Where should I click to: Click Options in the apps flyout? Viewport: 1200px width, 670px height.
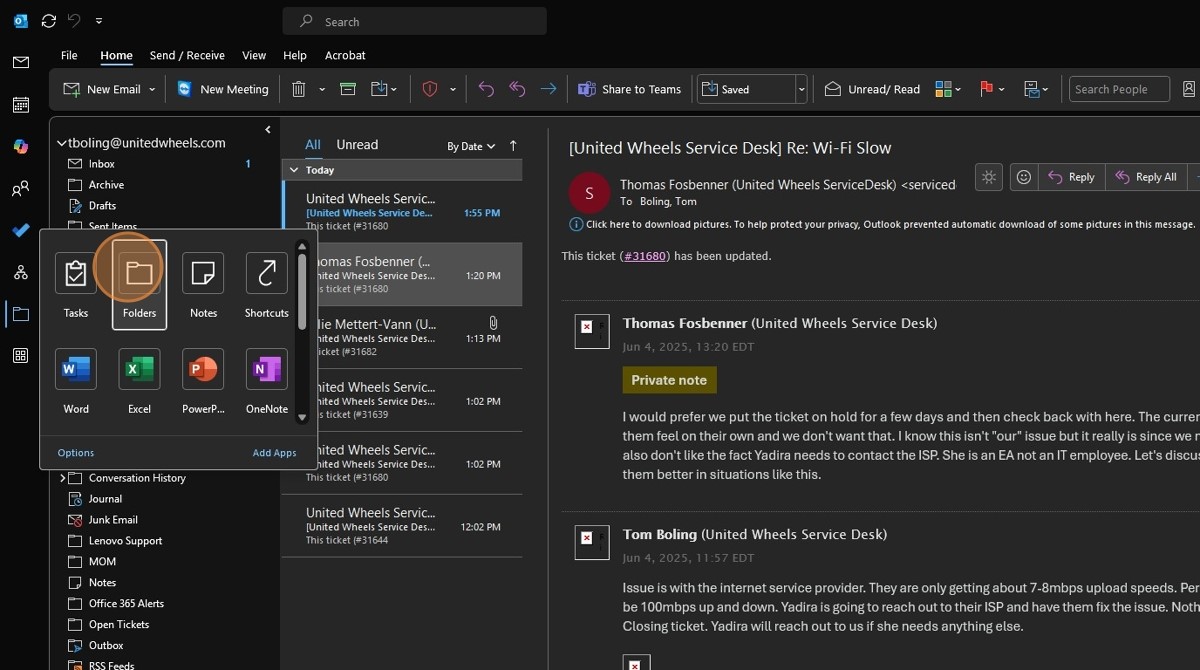[x=76, y=453]
